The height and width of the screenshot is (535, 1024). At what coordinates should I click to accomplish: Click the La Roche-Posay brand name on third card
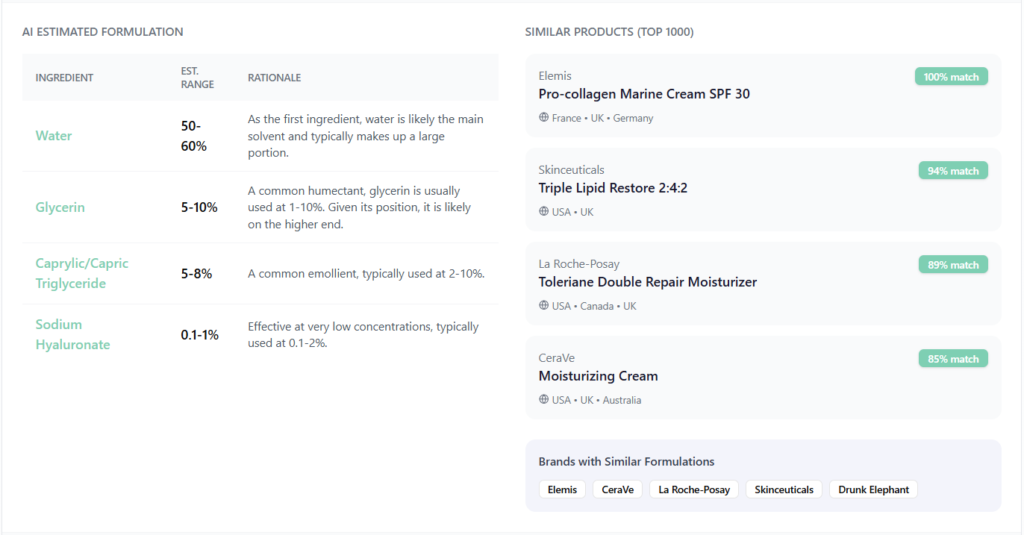[x=579, y=264]
